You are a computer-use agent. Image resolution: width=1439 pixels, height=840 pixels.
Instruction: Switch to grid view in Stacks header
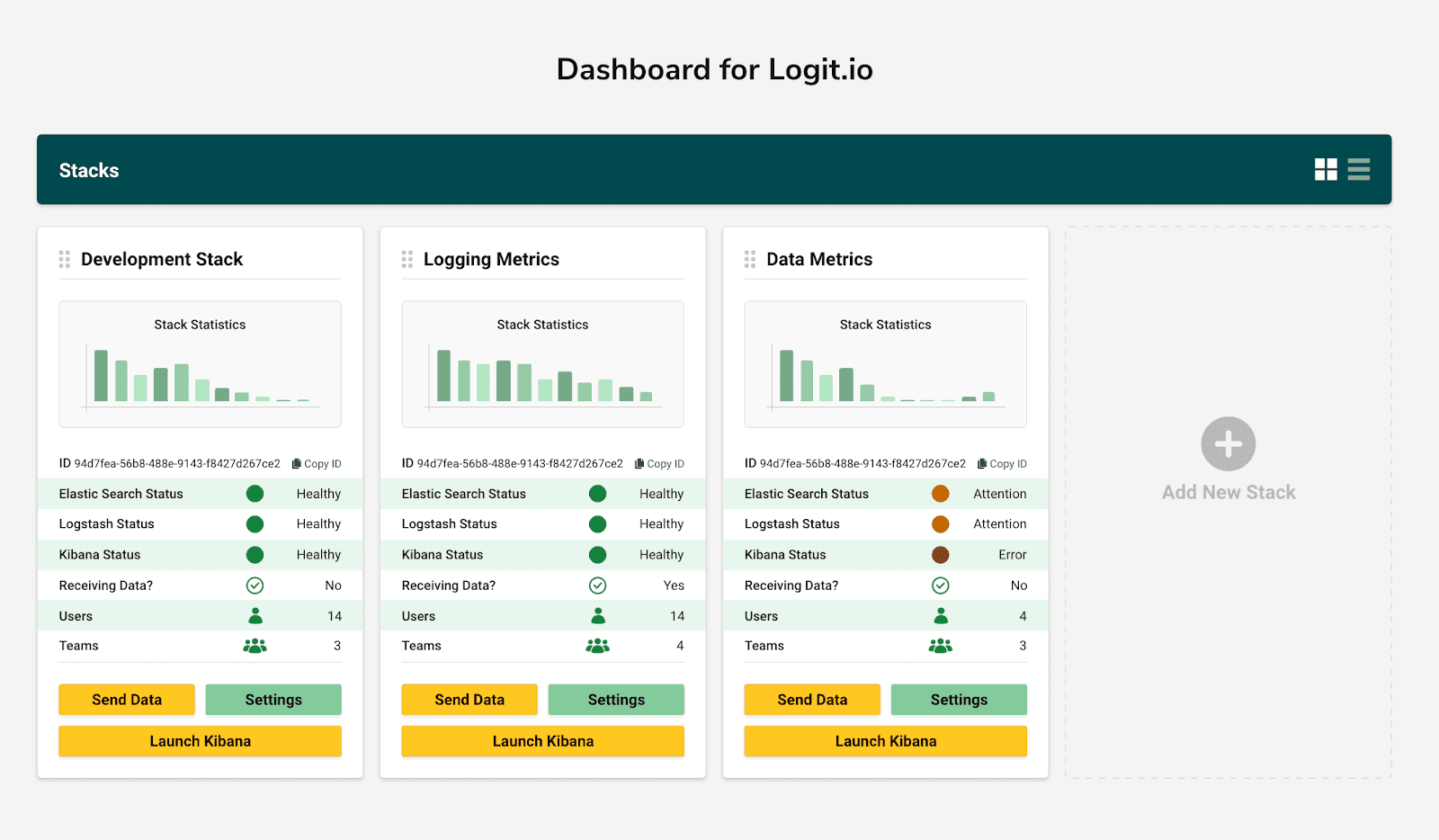[1326, 169]
